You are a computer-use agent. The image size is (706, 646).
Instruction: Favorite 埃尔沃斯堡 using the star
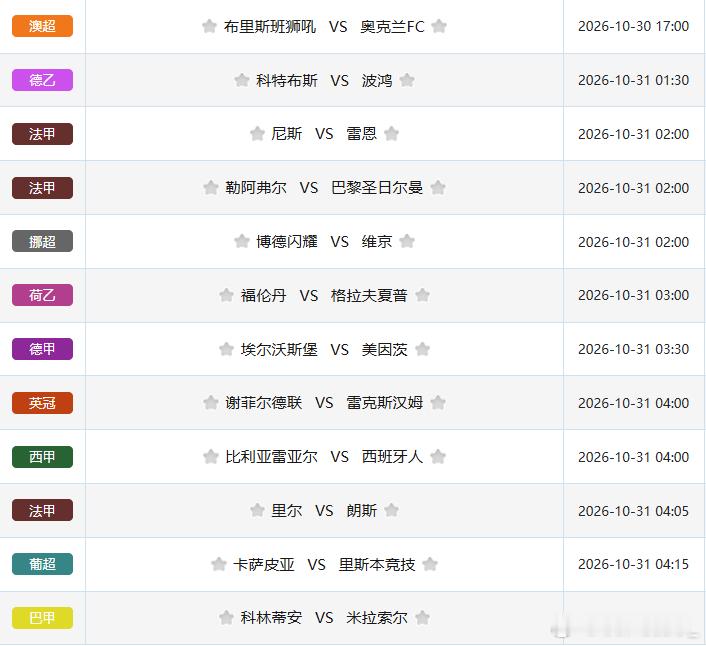pyautogui.click(x=226, y=349)
